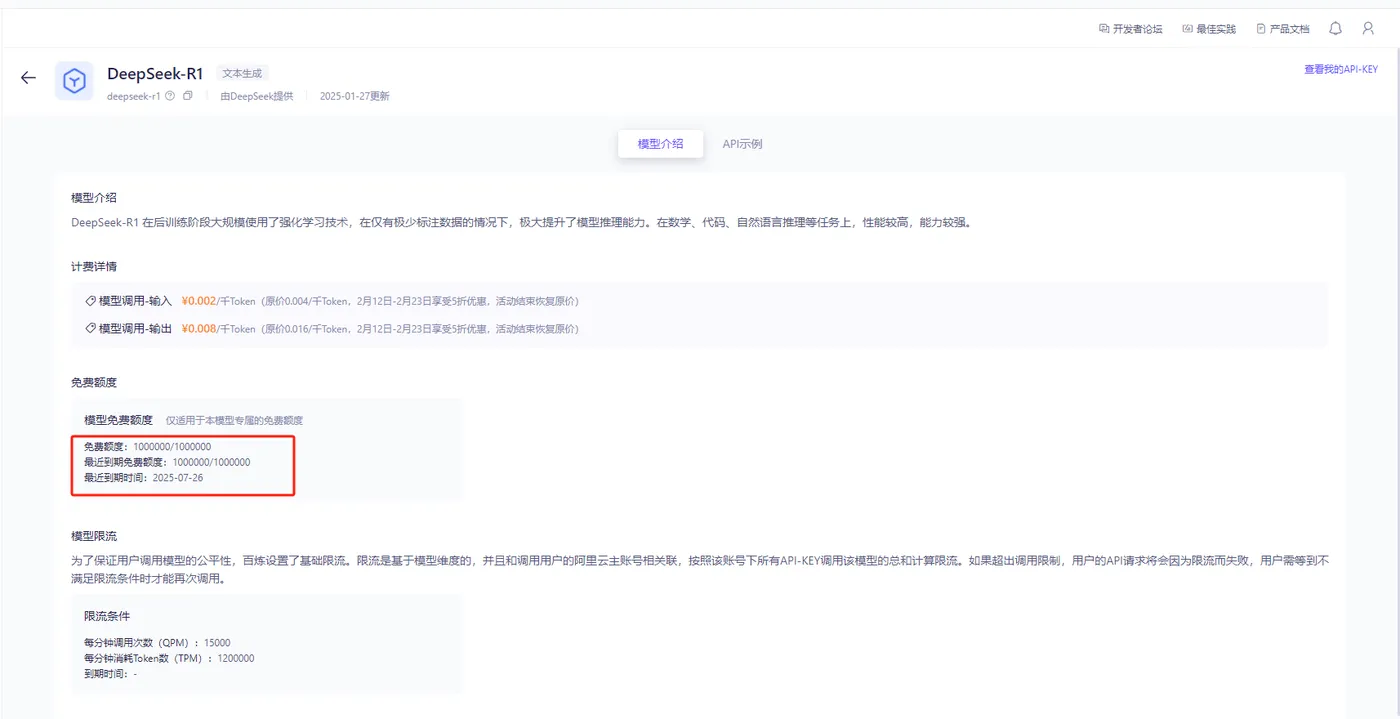Click 免费额度:1000000/1000000 line
The height and width of the screenshot is (719, 1400).
[x=147, y=446]
